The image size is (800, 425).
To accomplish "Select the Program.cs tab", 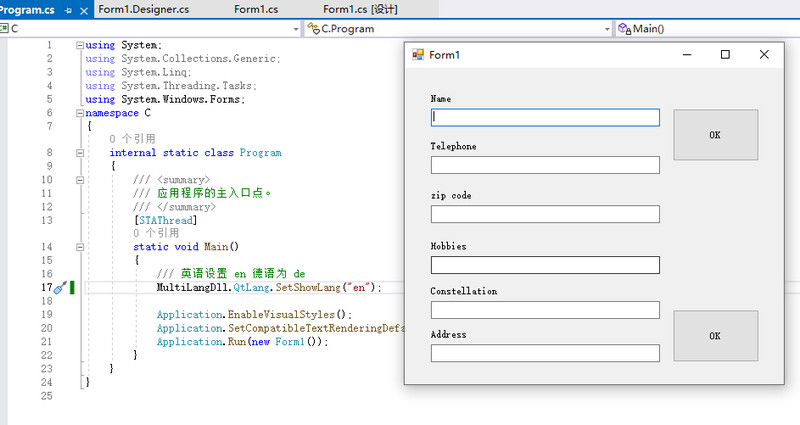I will [x=27, y=10].
